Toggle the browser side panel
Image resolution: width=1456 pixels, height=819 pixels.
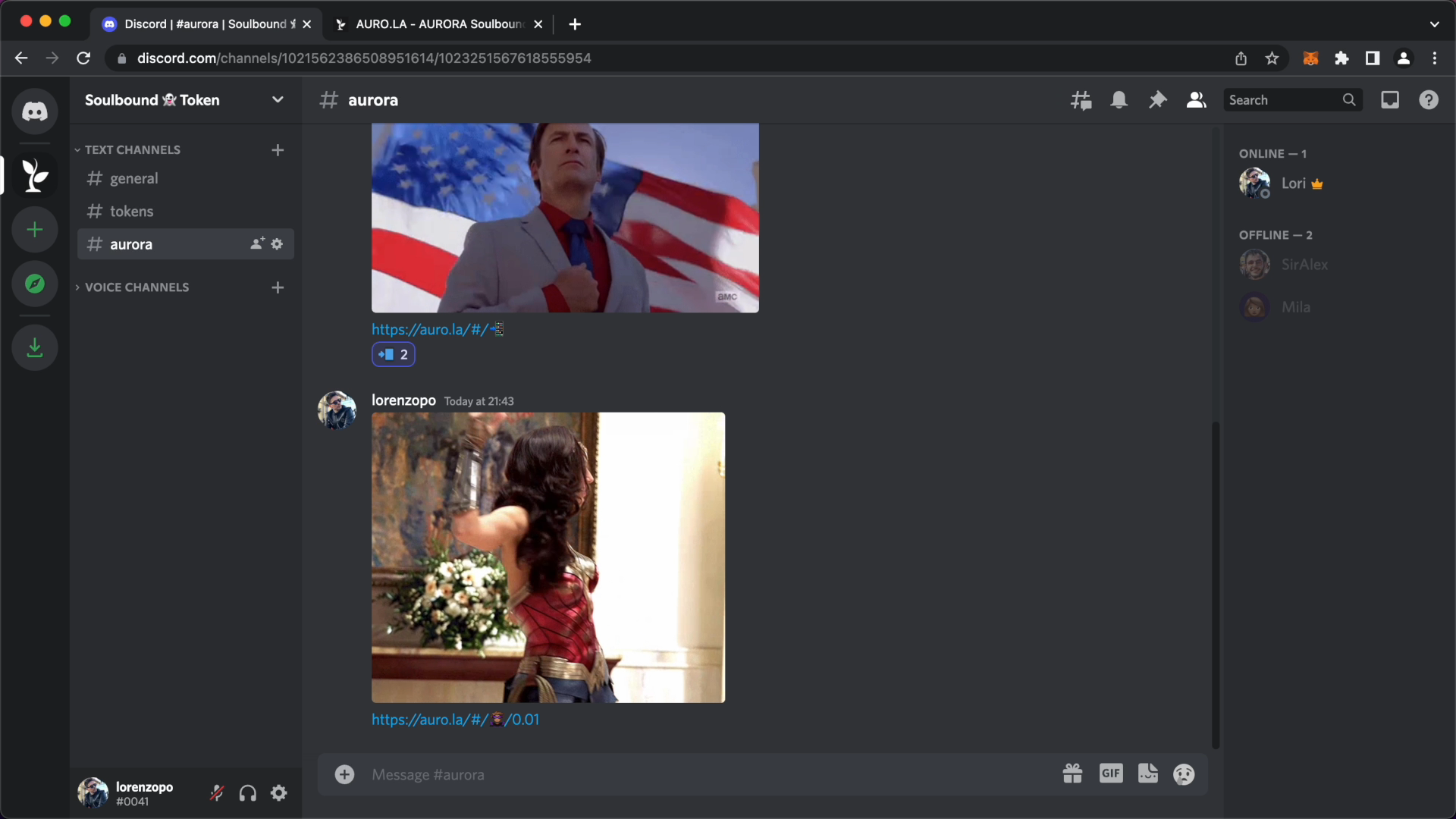(1373, 58)
